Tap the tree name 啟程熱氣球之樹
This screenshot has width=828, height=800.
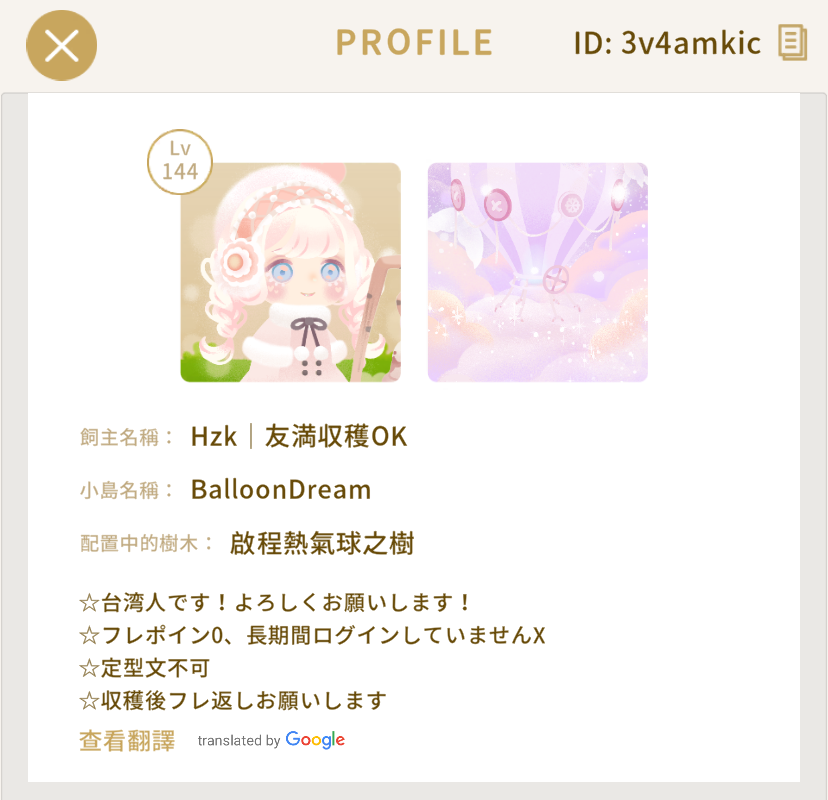pyautogui.click(x=322, y=543)
